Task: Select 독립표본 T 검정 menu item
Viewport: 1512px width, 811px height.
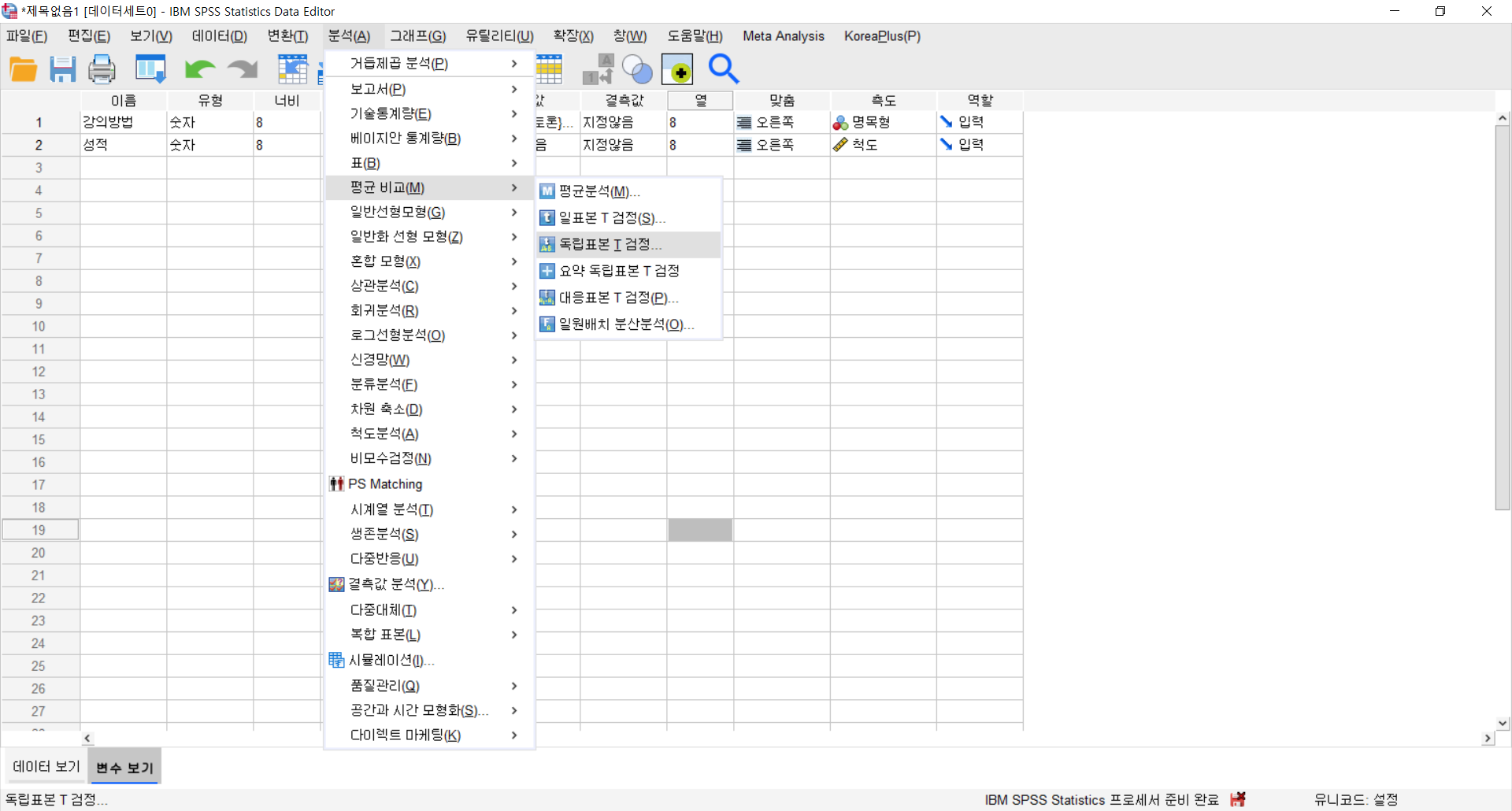Action: pyautogui.click(x=628, y=245)
